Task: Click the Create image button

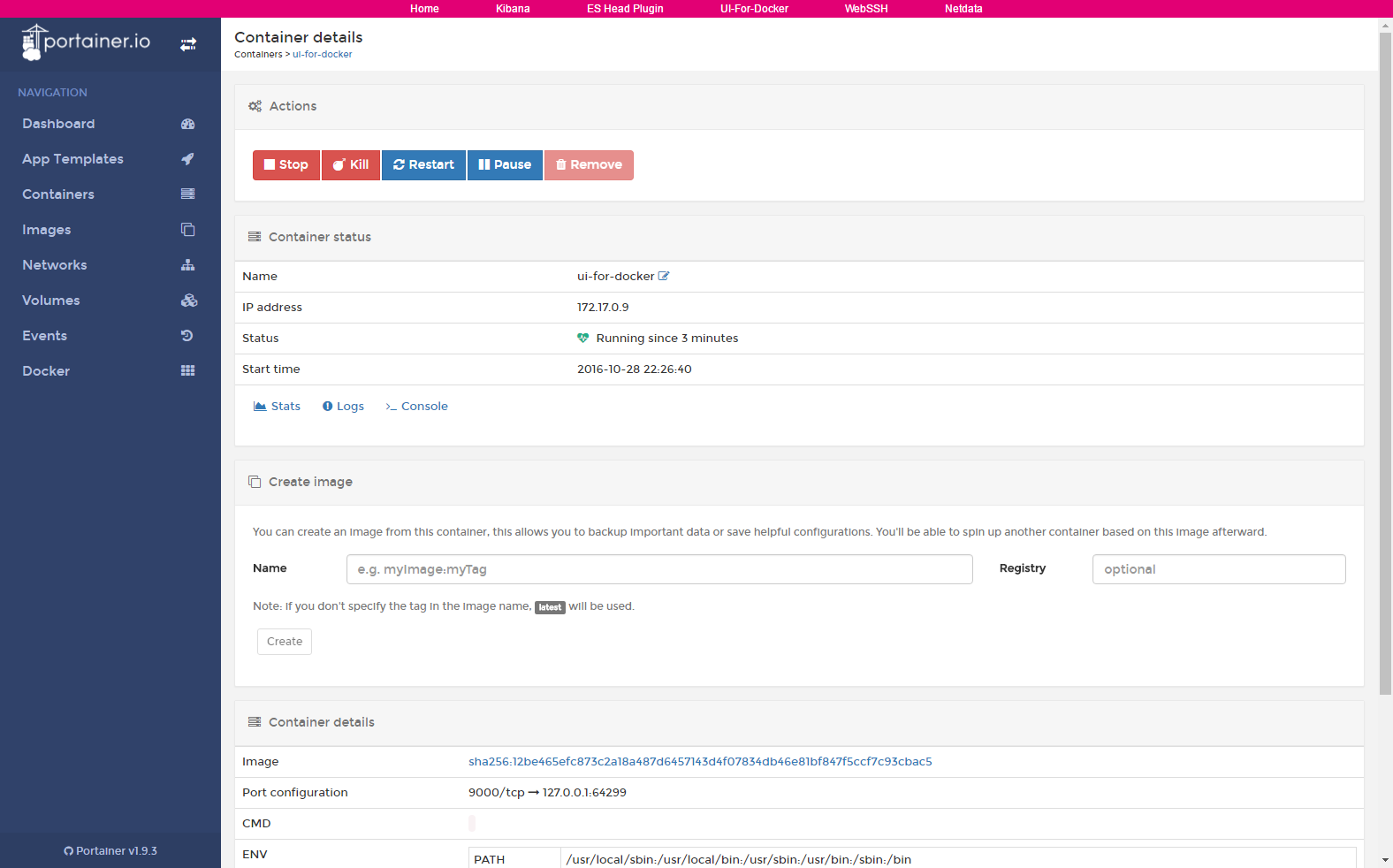Action: click(x=285, y=642)
